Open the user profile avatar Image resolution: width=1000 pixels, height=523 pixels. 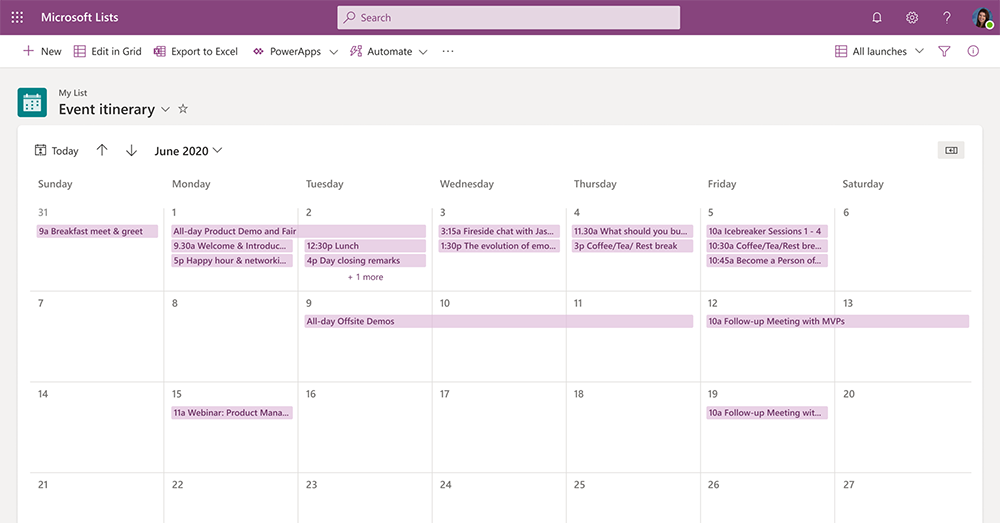click(x=982, y=17)
